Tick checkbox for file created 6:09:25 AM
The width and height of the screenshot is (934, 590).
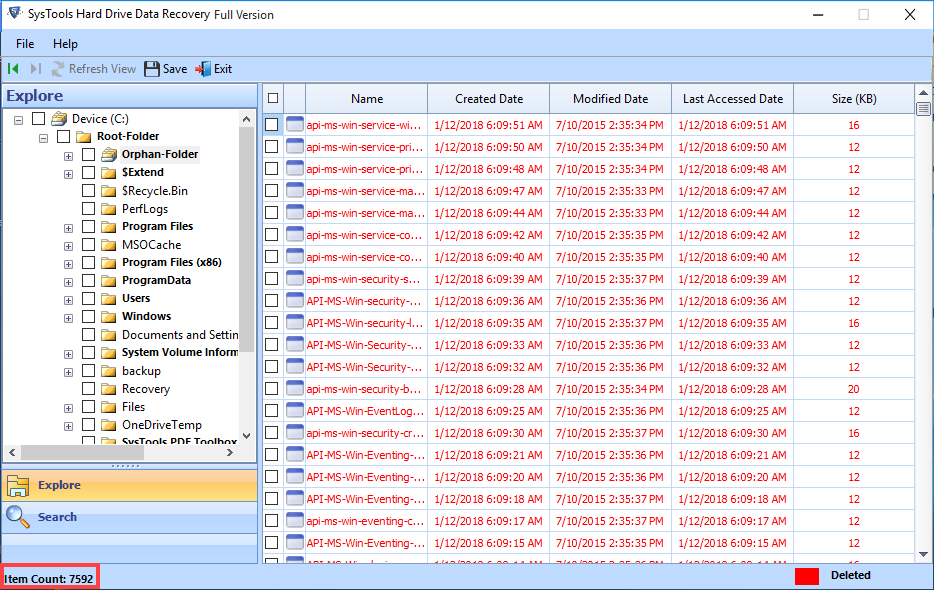pos(272,411)
